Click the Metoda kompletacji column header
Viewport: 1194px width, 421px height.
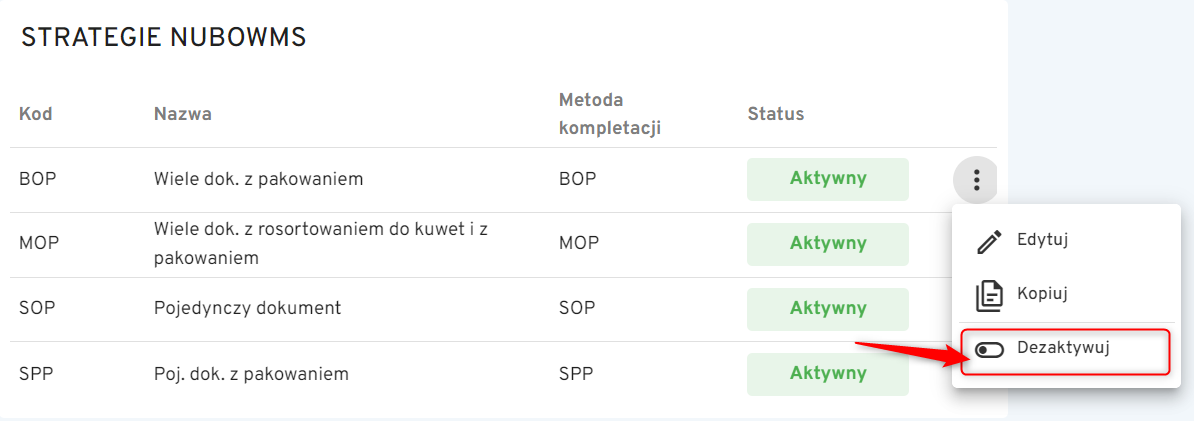pyautogui.click(x=610, y=114)
